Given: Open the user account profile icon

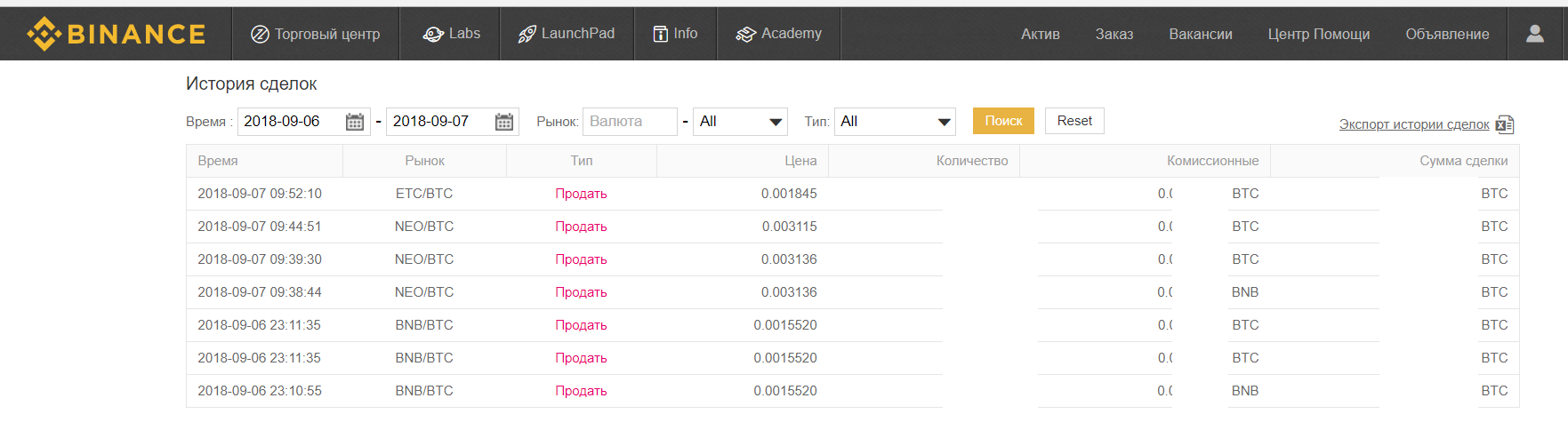Looking at the screenshot, I should (x=1534, y=34).
